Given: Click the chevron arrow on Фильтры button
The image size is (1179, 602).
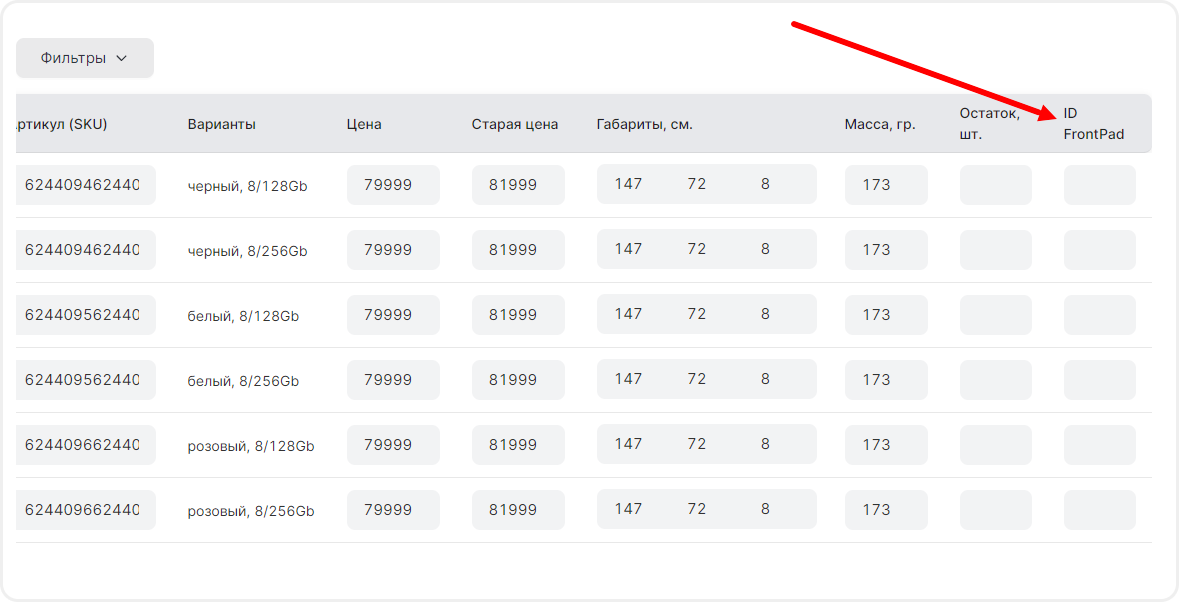Looking at the screenshot, I should [122, 58].
